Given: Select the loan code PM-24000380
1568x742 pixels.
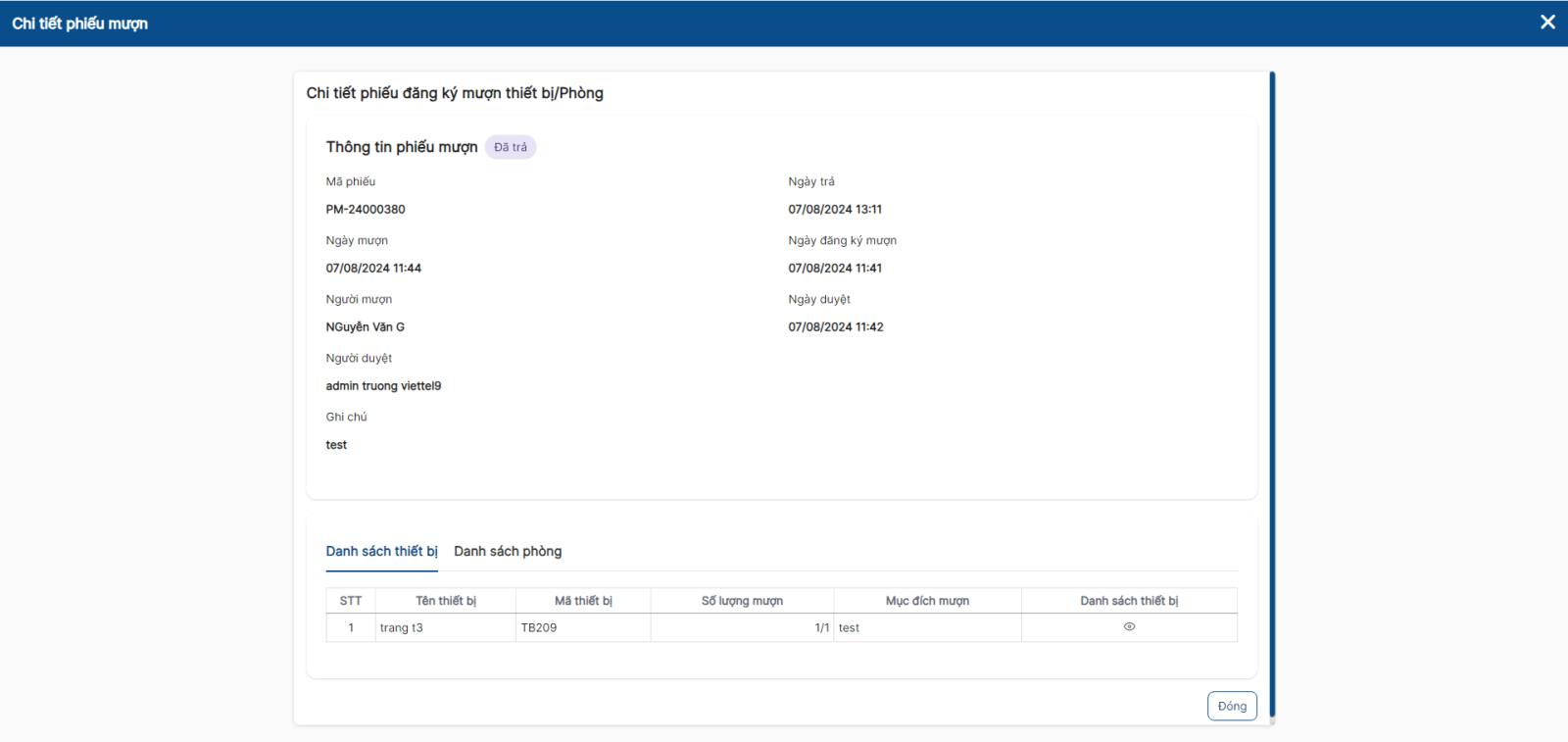Looking at the screenshot, I should [366, 210].
